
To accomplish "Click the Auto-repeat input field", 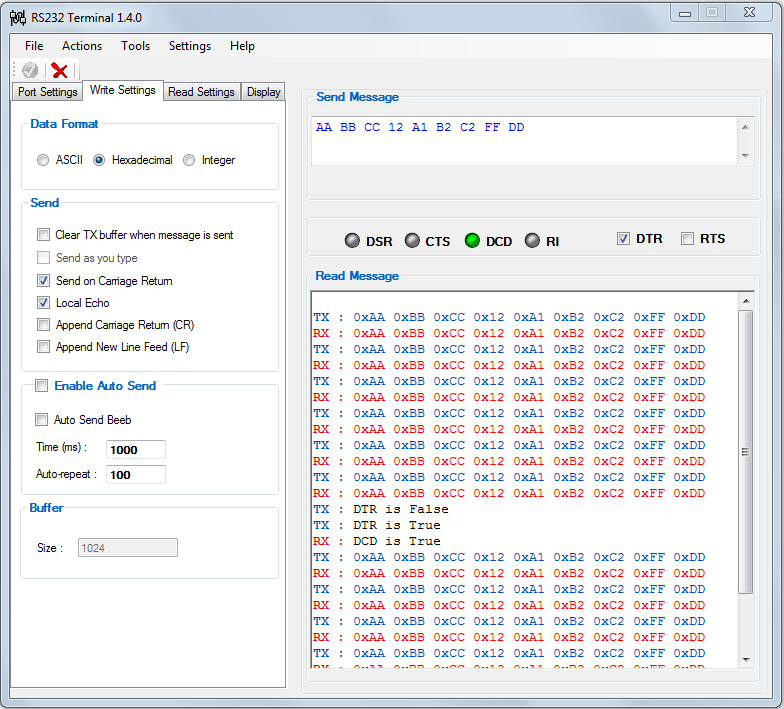I will (136, 474).
